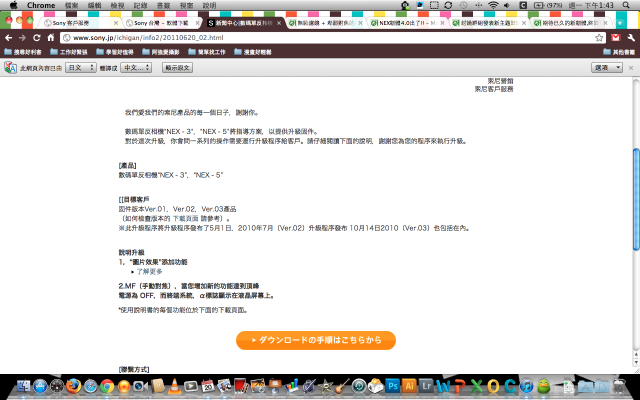The width and height of the screenshot is (640, 400).
Task: Open the 工作好幫襯 bookmark folder
Action: [x=69, y=52]
